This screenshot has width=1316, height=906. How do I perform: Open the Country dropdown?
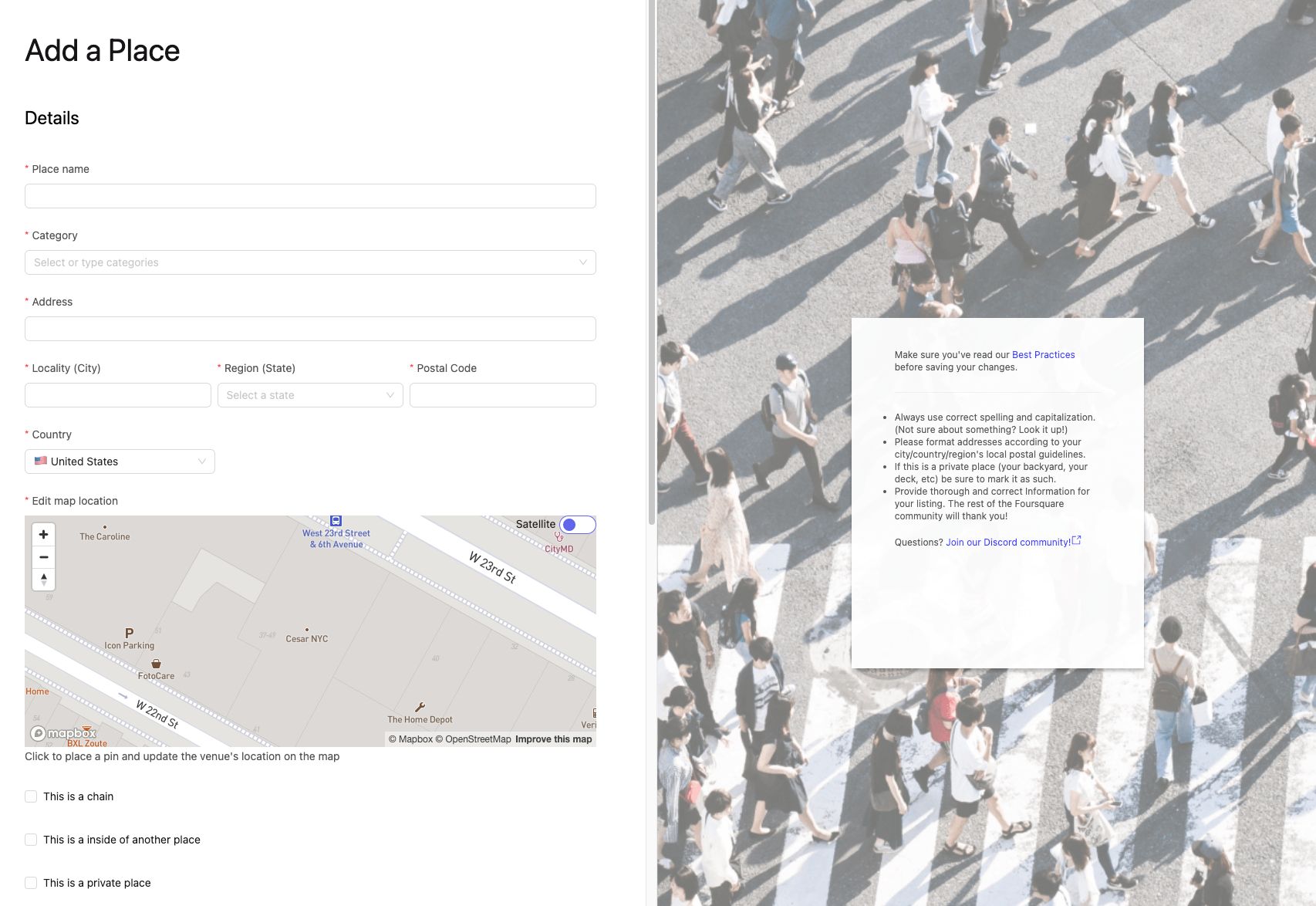(x=120, y=461)
